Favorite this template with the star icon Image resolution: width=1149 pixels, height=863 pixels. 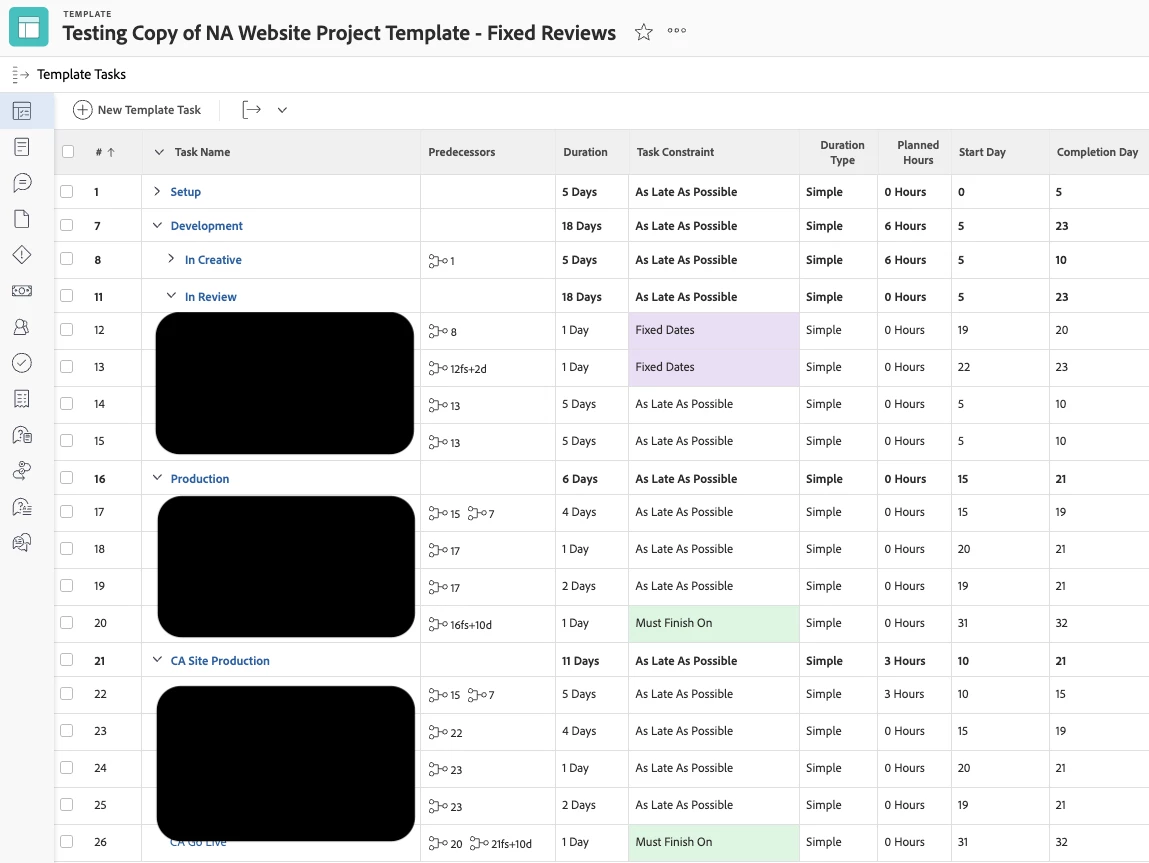pos(643,32)
